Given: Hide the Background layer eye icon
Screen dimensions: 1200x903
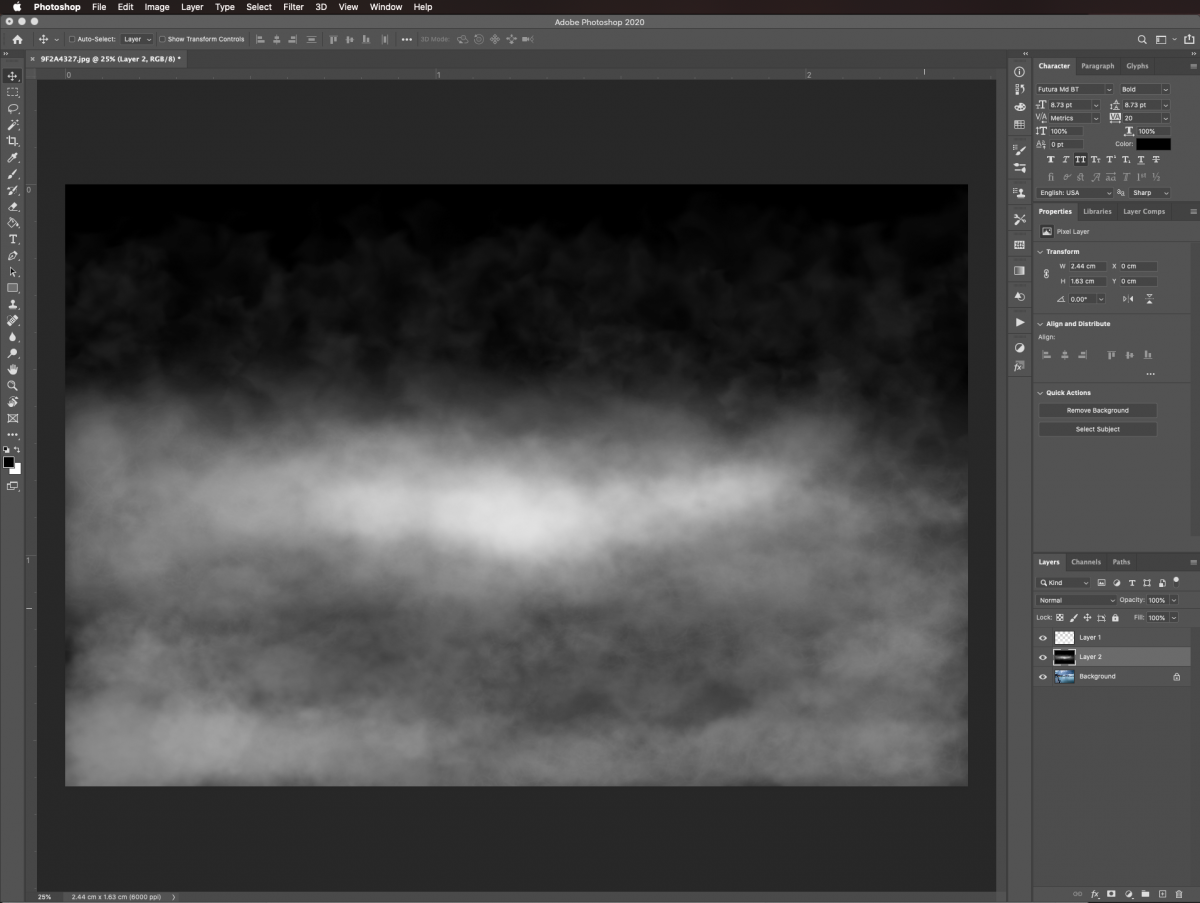Looking at the screenshot, I should coord(1043,676).
